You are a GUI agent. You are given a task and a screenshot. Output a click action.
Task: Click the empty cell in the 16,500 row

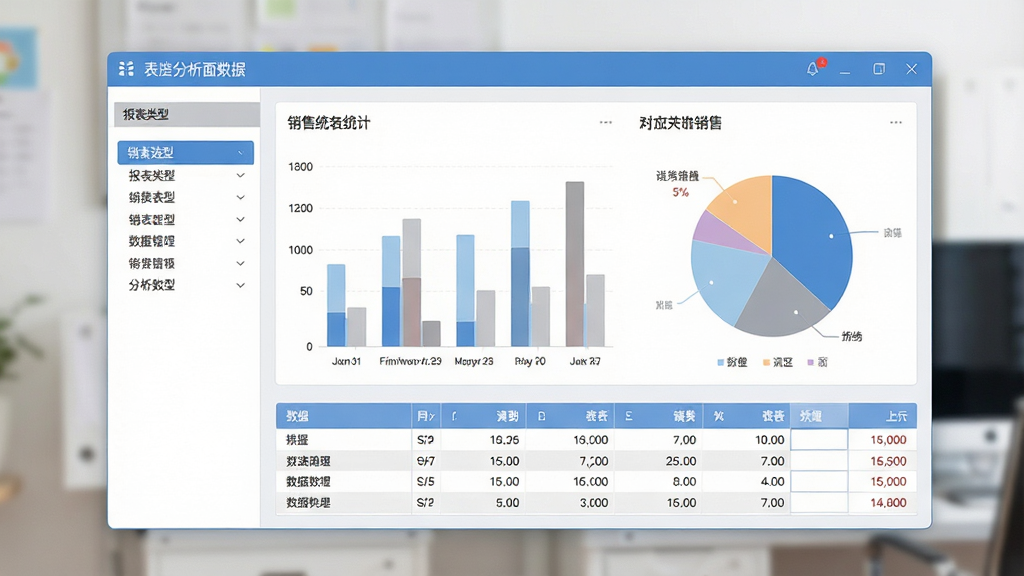click(x=819, y=461)
